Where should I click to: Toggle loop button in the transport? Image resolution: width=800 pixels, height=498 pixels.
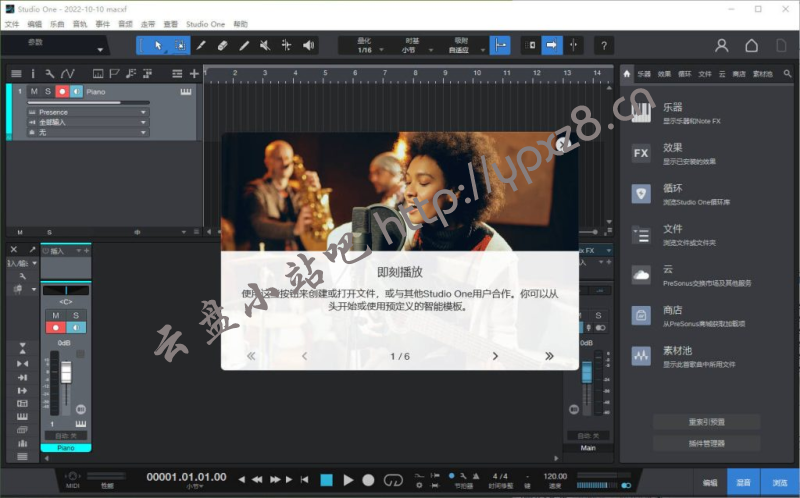pos(393,480)
